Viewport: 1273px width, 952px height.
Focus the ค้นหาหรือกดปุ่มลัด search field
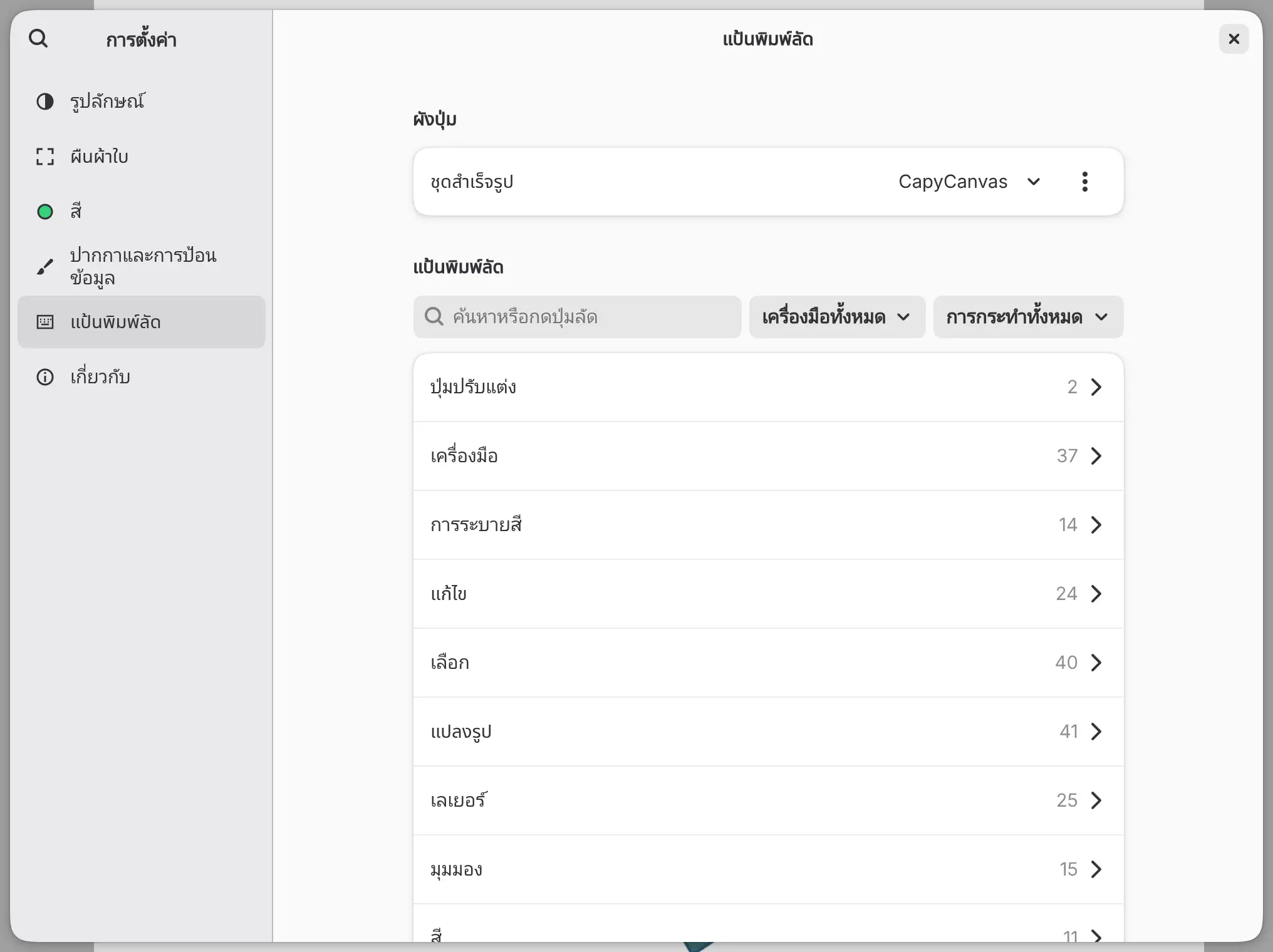pos(577,317)
